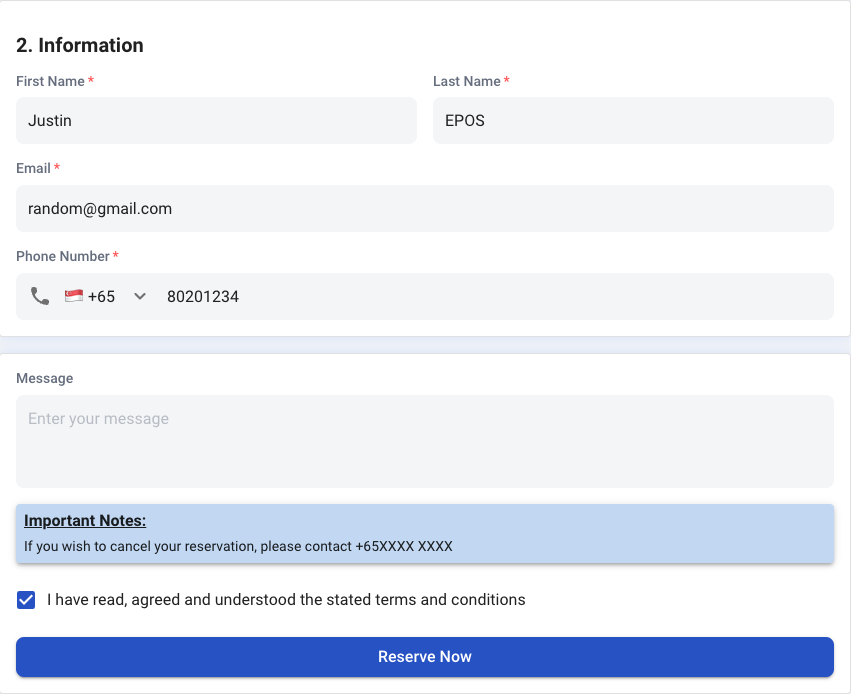Click into the Enter your message box

pyautogui.click(x=425, y=441)
